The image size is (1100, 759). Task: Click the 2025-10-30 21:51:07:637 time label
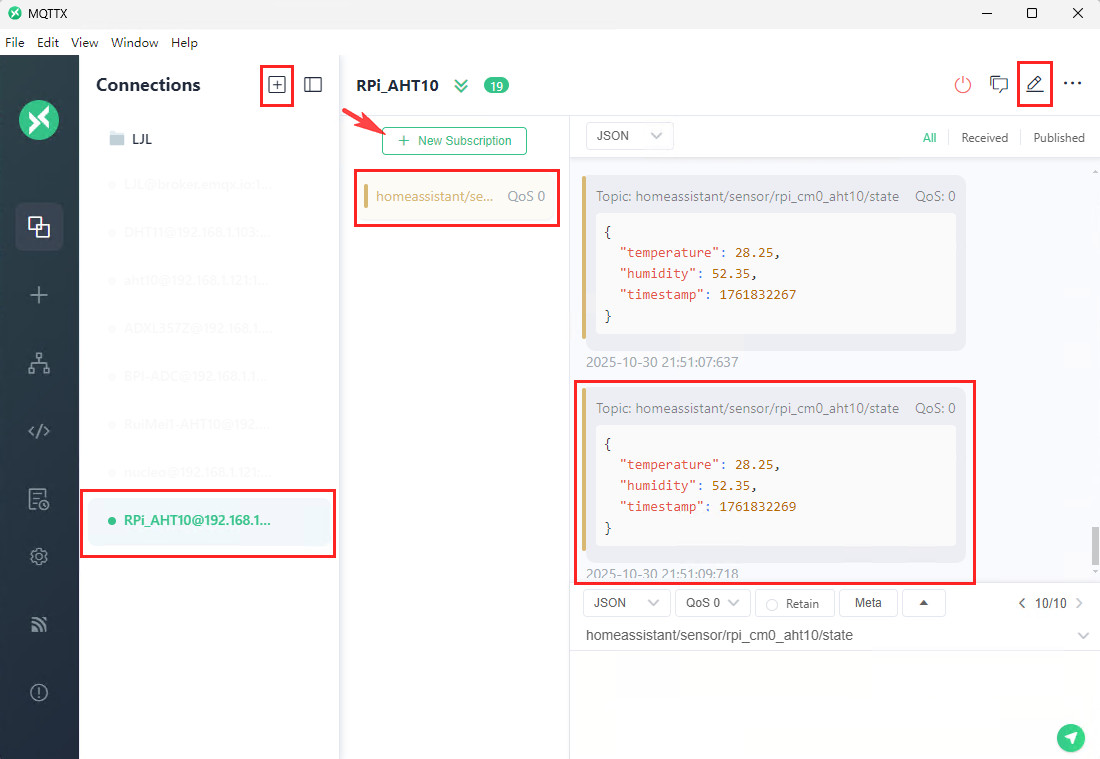tap(662, 363)
